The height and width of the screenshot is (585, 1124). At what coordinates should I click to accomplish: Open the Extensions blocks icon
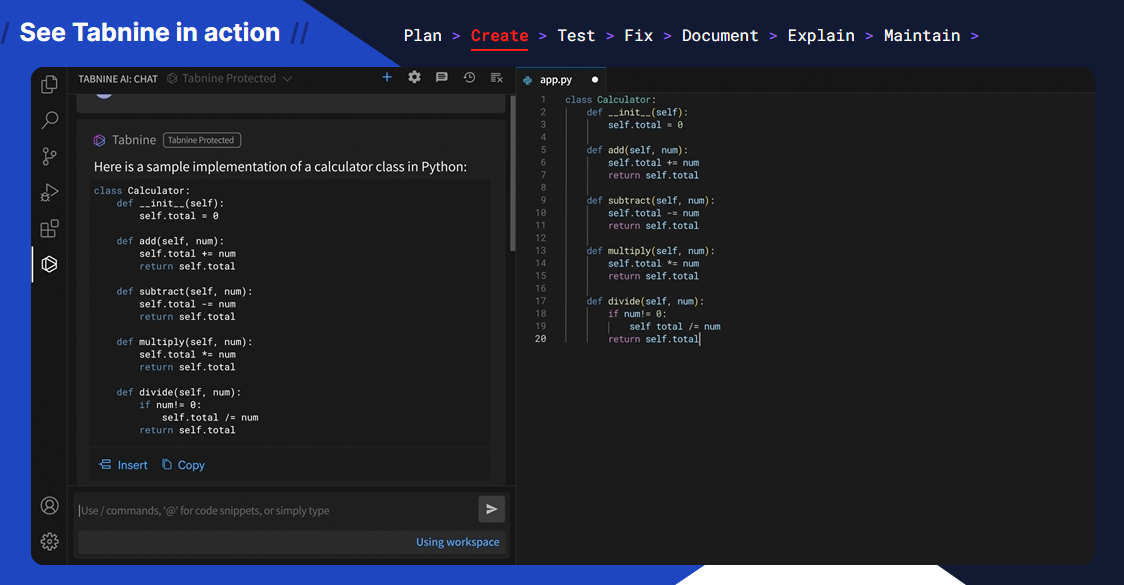point(49,229)
